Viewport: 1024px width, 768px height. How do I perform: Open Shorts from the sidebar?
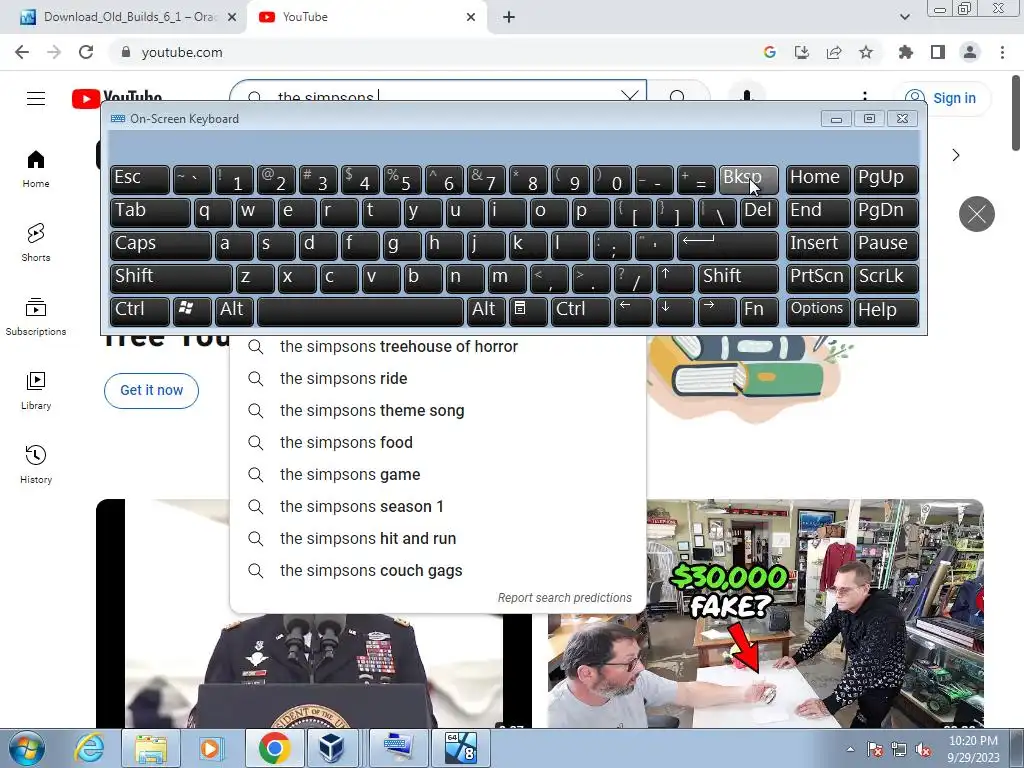(x=36, y=242)
